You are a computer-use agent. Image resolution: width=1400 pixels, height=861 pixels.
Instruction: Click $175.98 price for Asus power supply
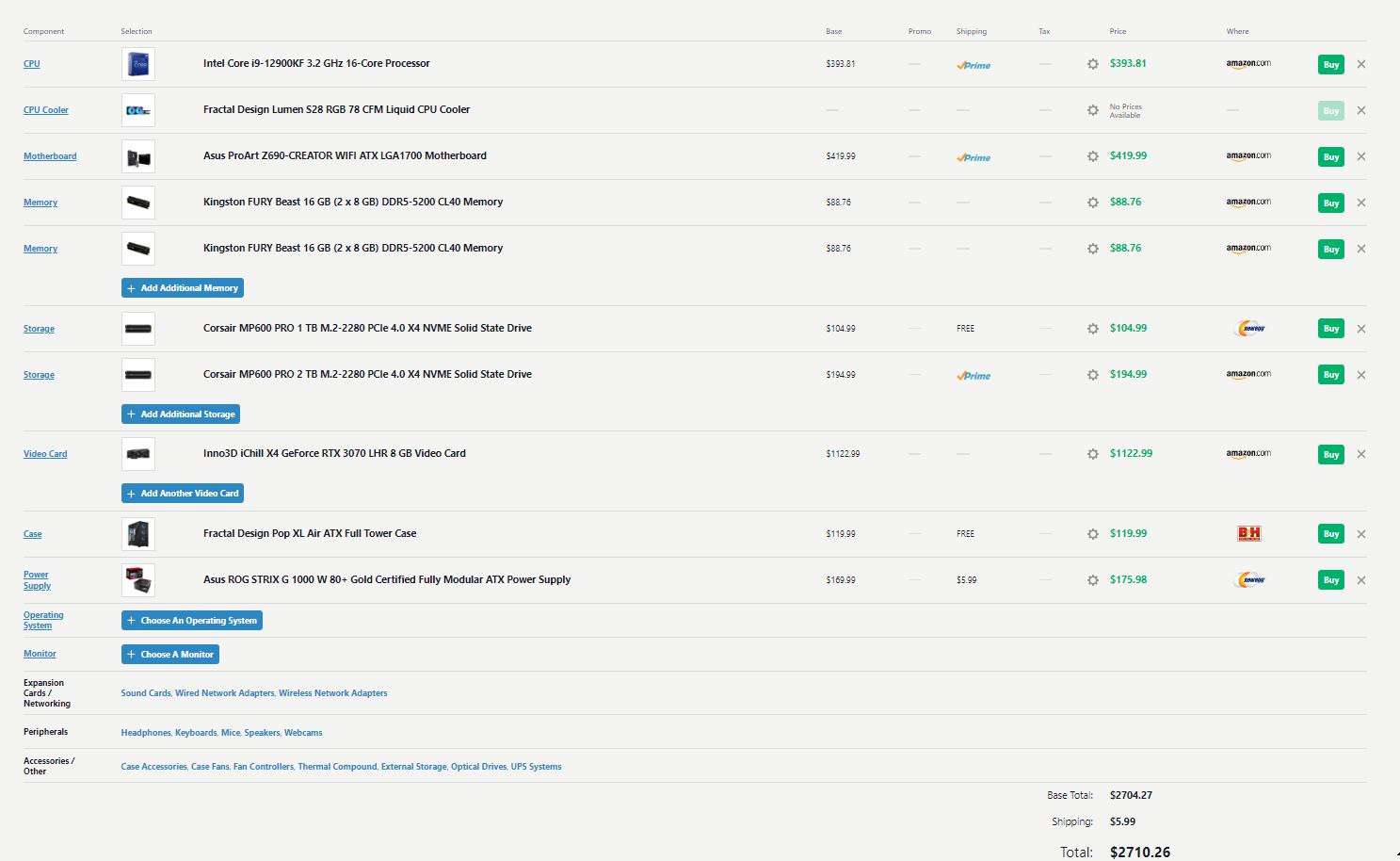(x=1128, y=580)
